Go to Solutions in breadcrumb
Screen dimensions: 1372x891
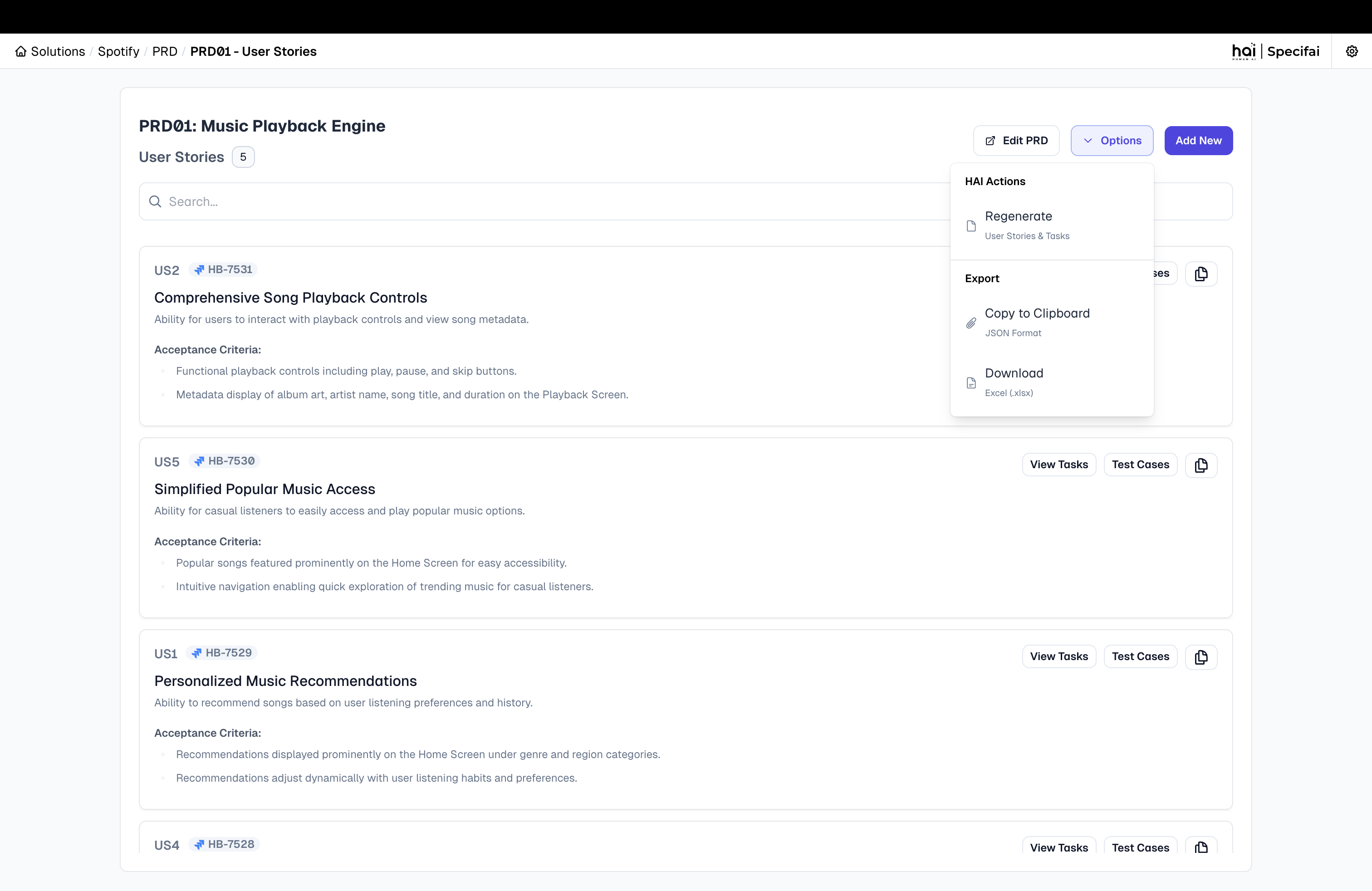(x=58, y=51)
